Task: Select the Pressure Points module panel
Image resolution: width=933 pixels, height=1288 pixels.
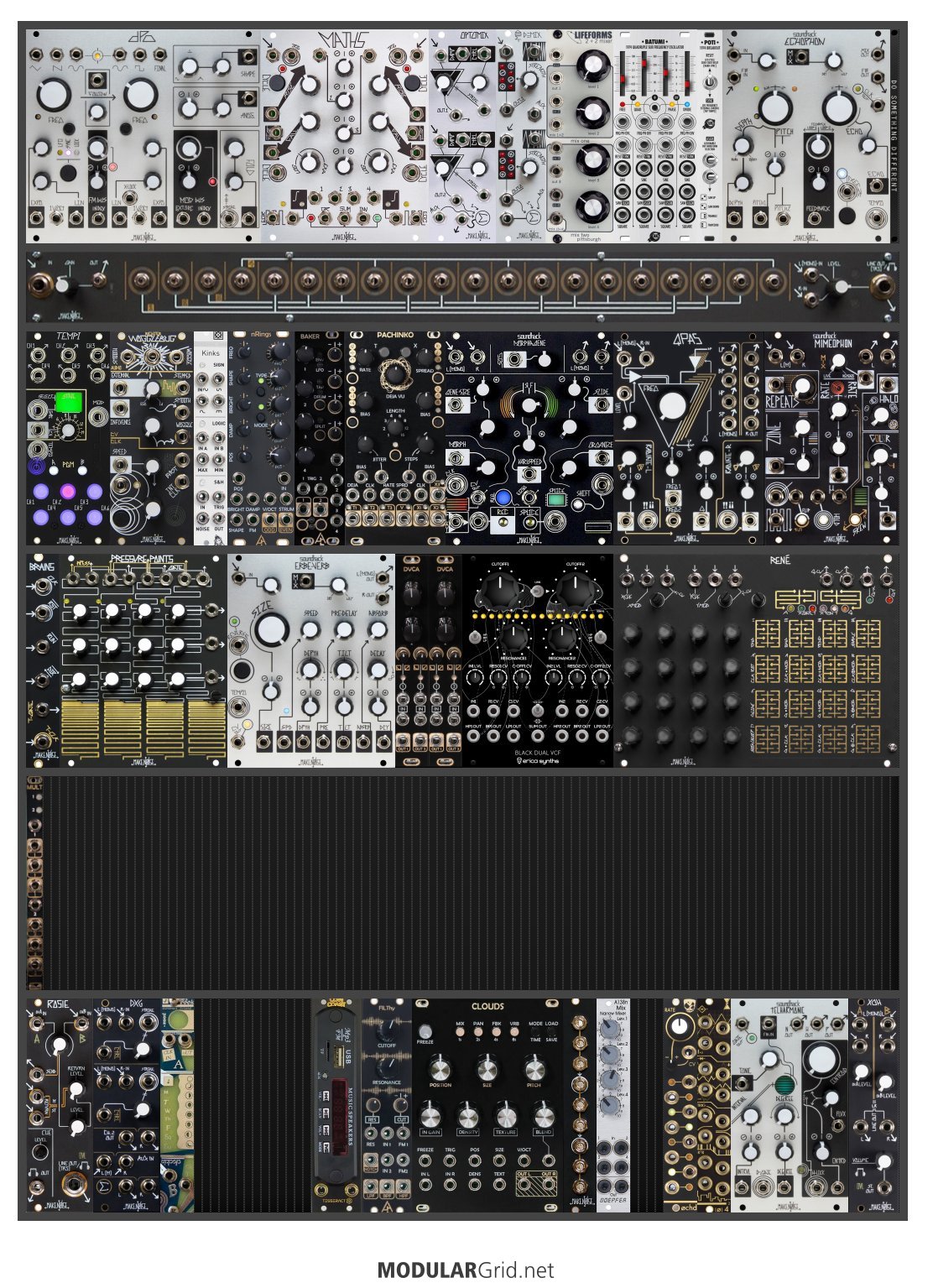Action: (x=143, y=660)
